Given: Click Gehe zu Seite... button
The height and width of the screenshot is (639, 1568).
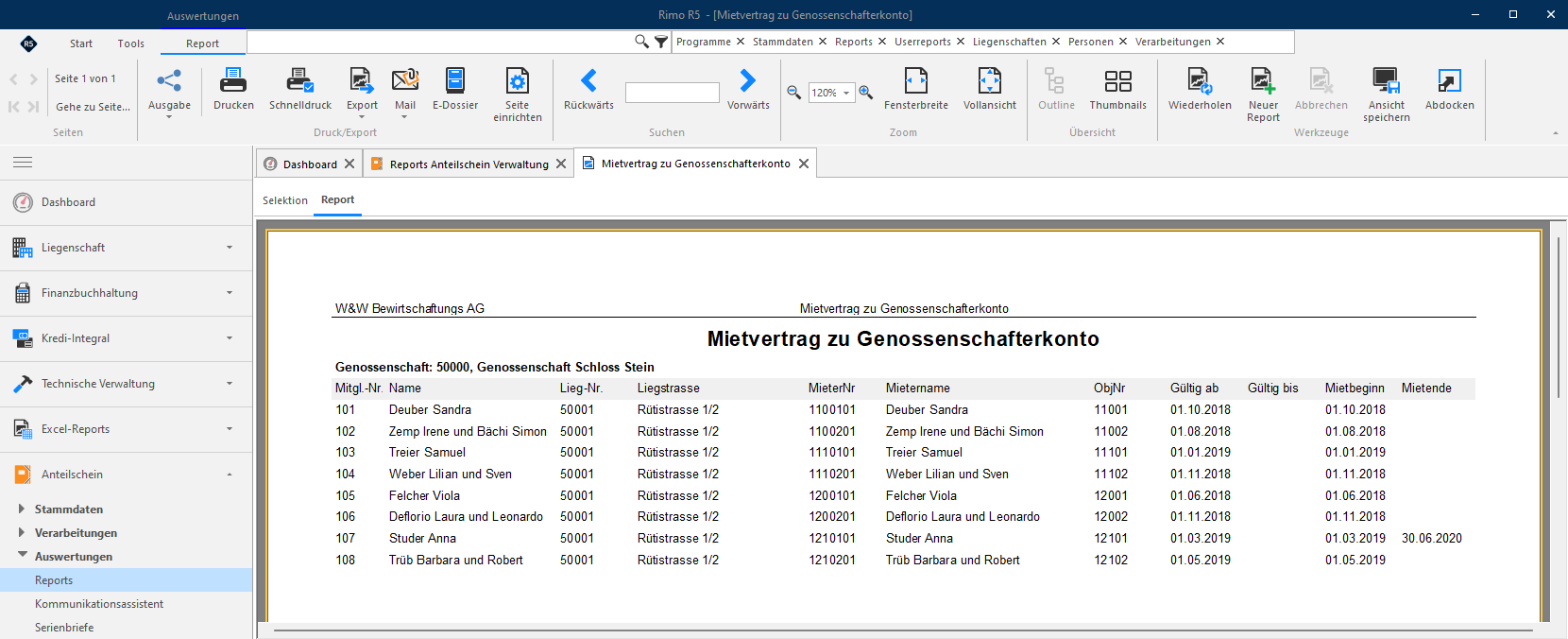Looking at the screenshot, I should coord(93,107).
